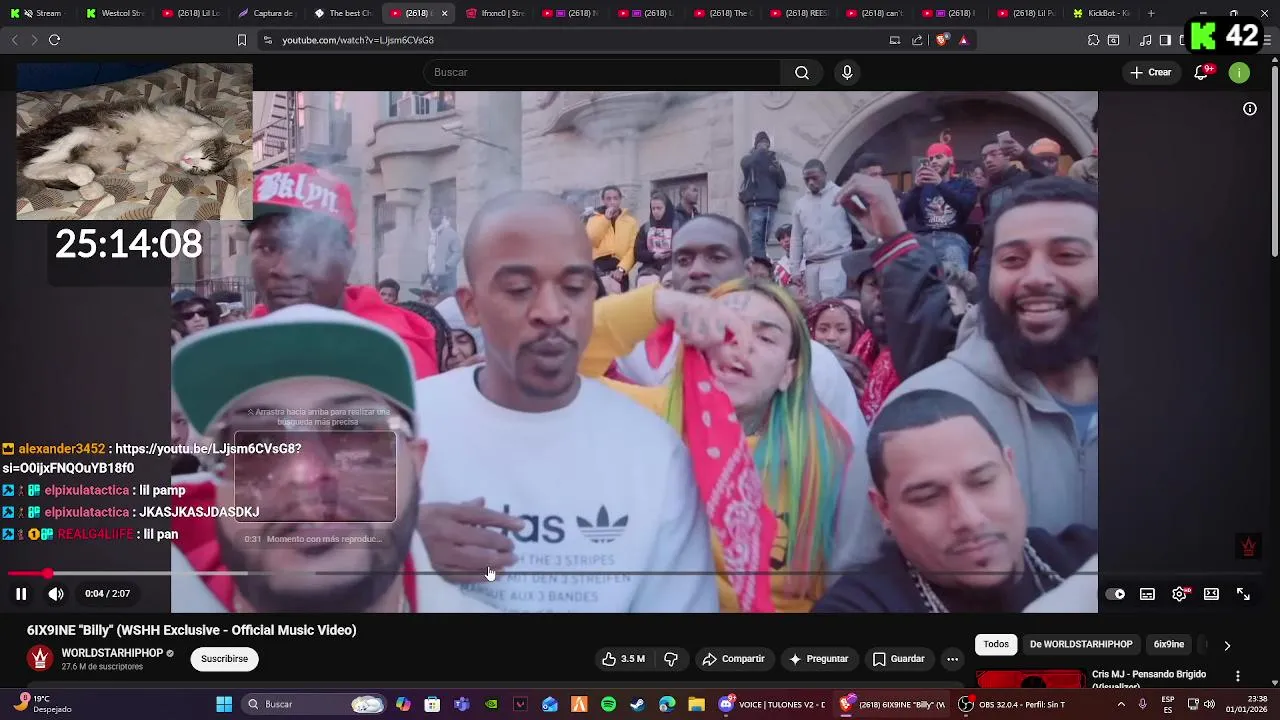
Task: Open more actions three-dot menu beside Guardar
Action: 952,659
